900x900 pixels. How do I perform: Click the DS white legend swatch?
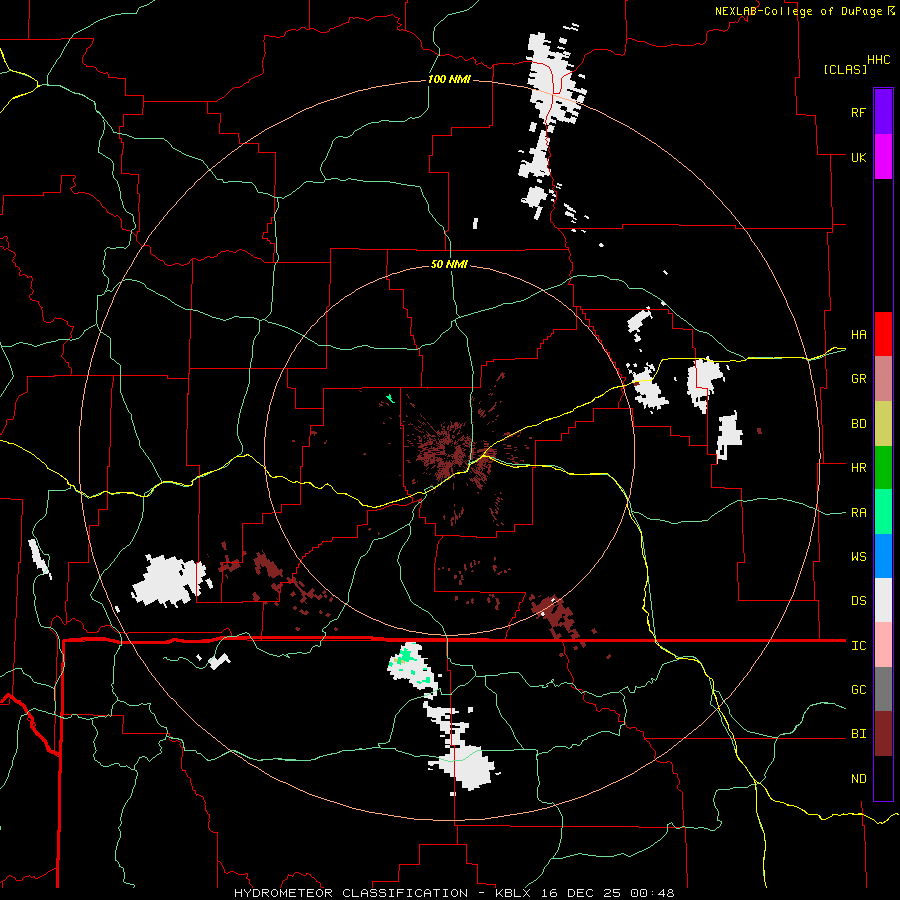(x=883, y=600)
